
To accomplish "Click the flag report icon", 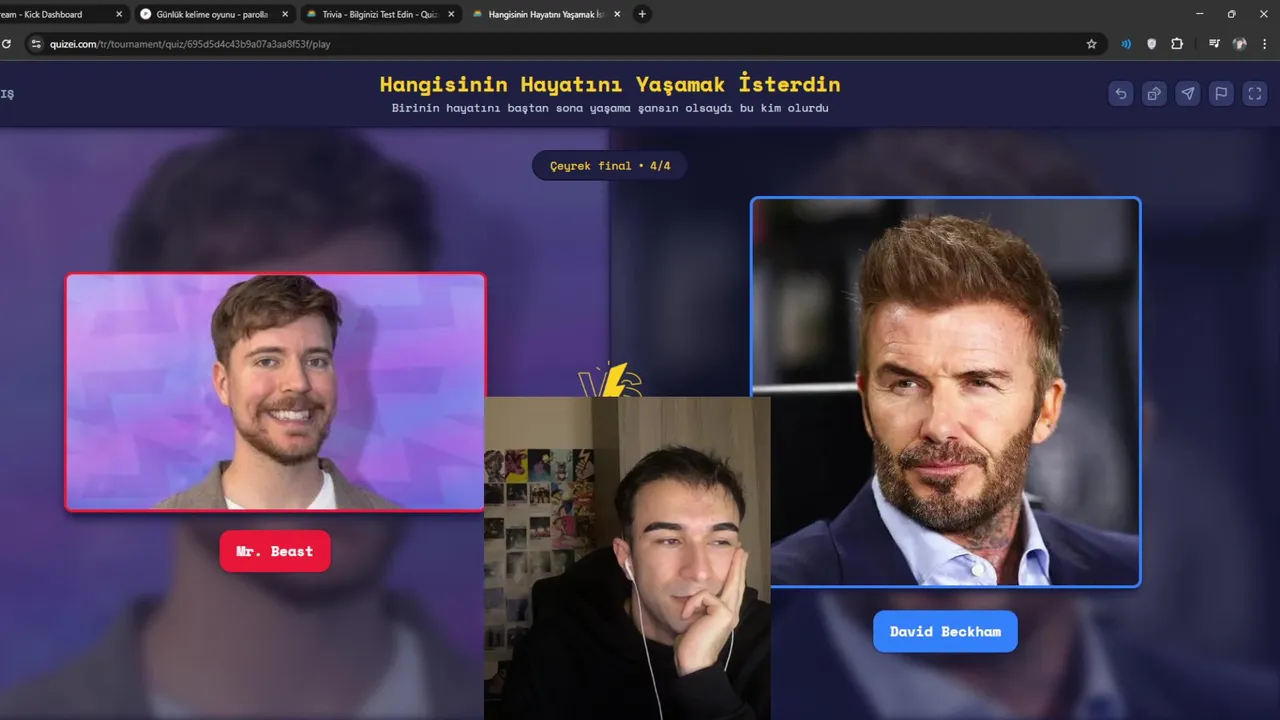I will tap(1221, 93).
